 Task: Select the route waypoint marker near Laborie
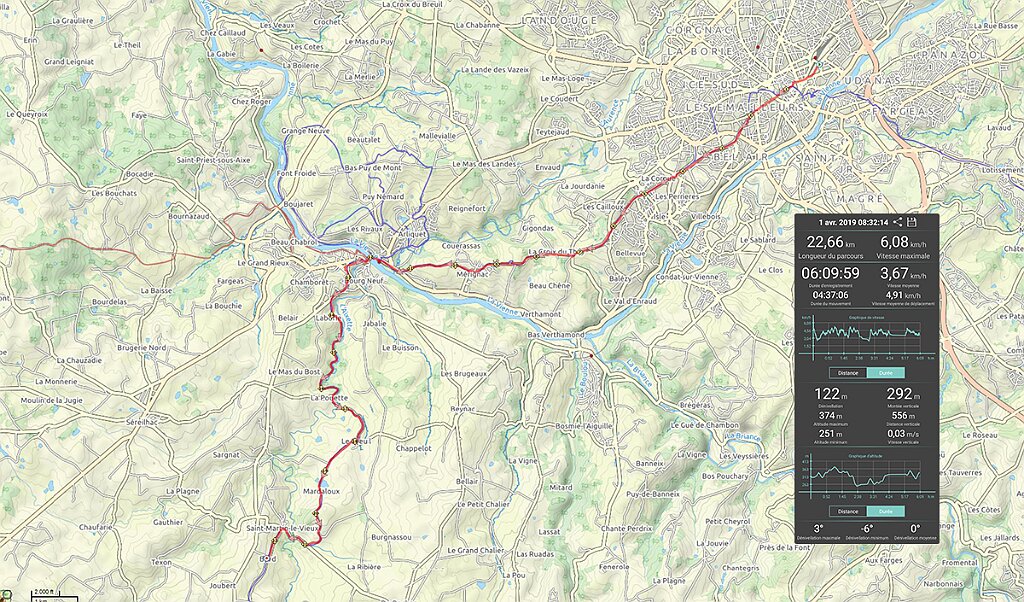(332, 316)
